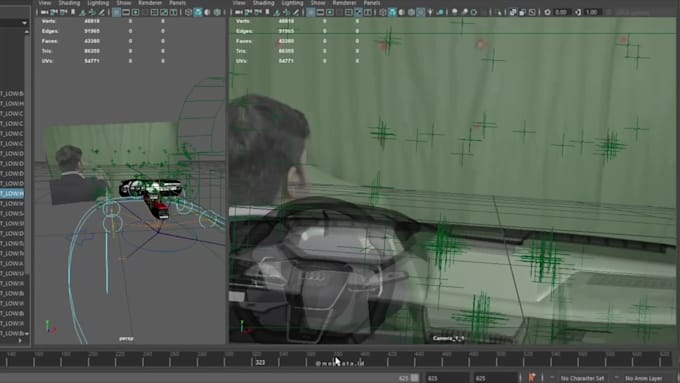This screenshot has width=680, height=383.
Task: Enable Wireframe on Shaded in Camera_1_1 panel
Action: [411, 12]
